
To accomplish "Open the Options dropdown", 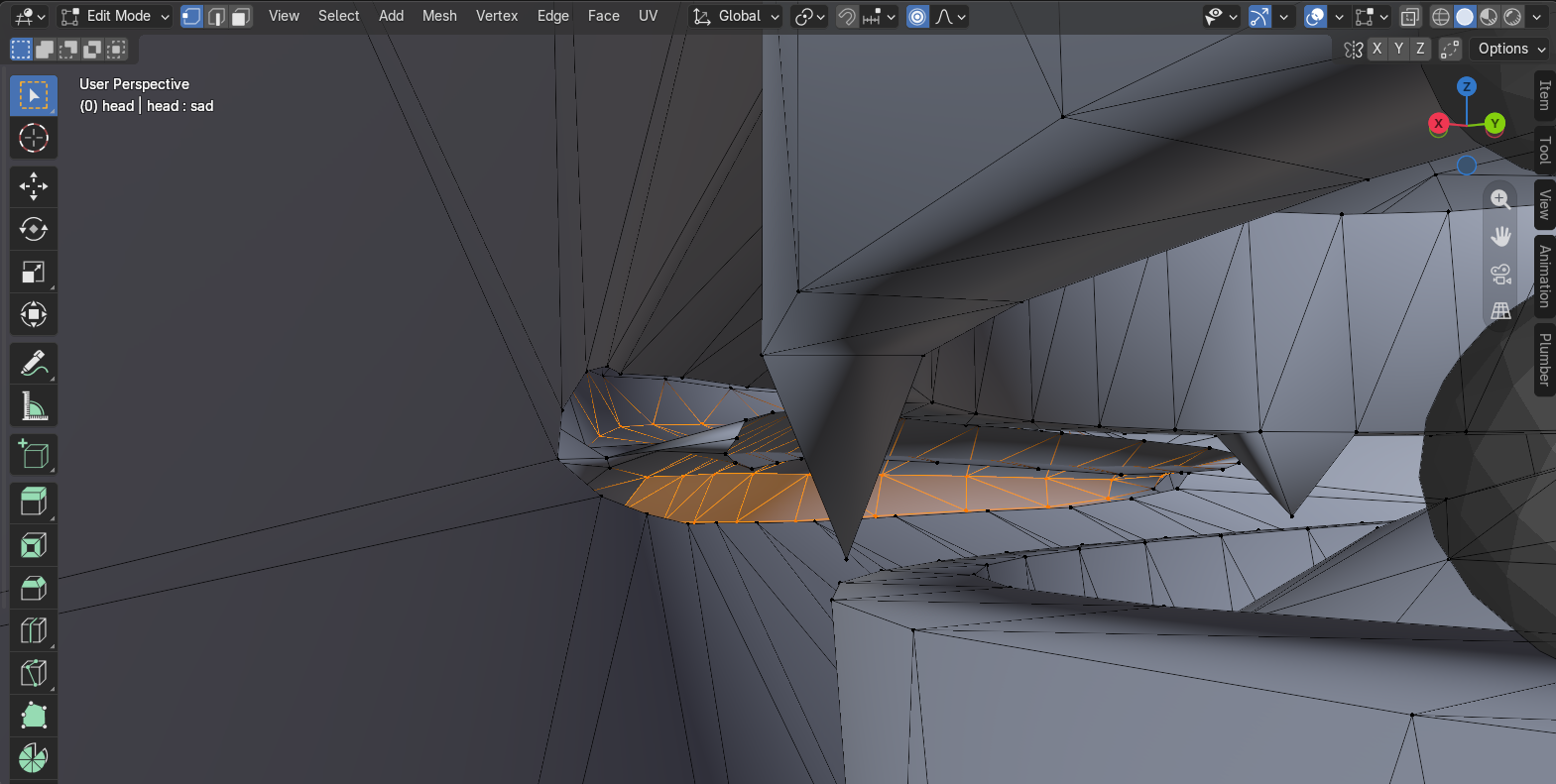I will coord(1510,49).
